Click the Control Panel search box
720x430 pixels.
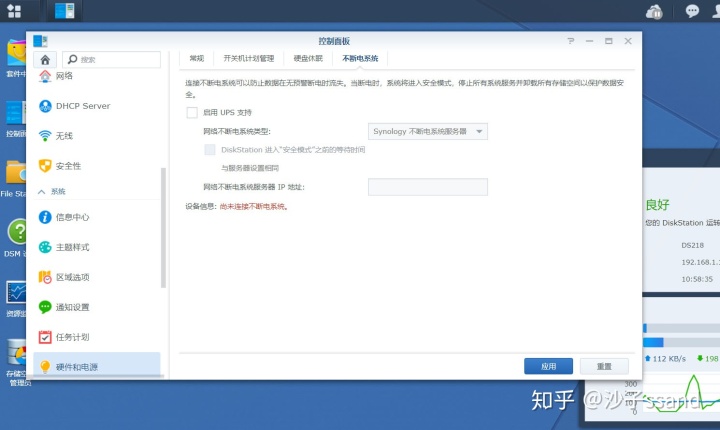click(x=111, y=59)
